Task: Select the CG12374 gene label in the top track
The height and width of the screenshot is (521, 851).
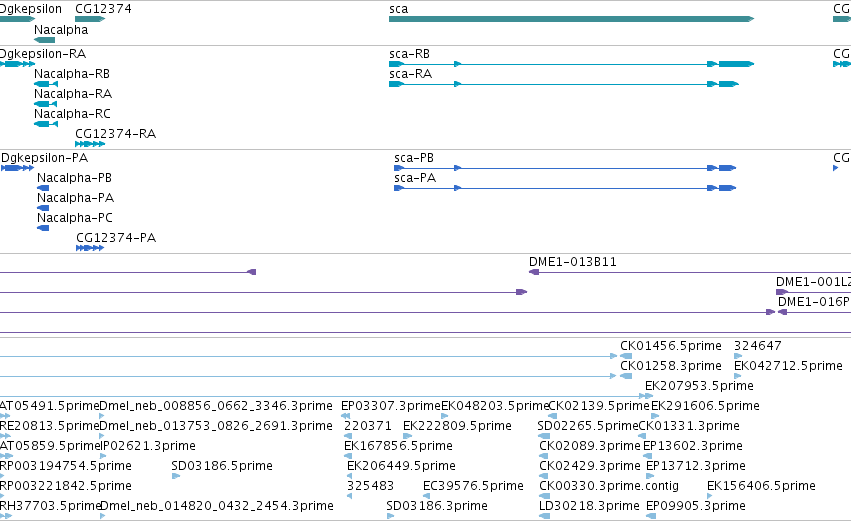Action: point(103,9)
